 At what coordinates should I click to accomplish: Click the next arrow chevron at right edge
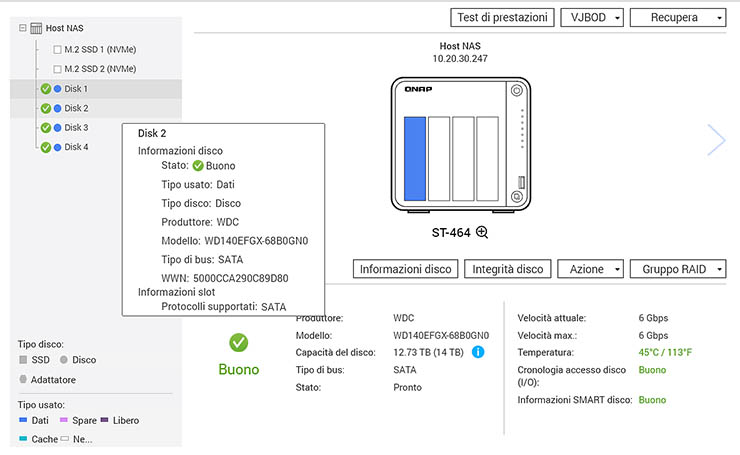click(x=716, y=140)
